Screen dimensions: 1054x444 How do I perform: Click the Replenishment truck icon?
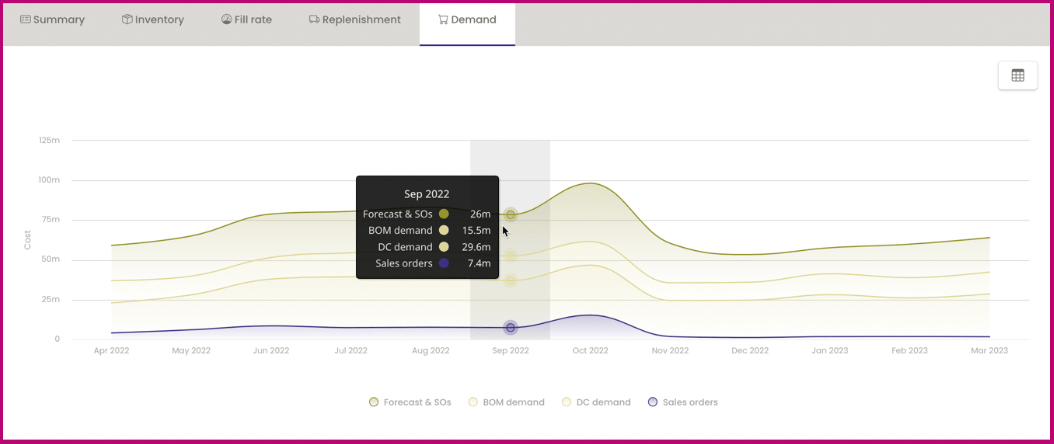click(314, 20)
